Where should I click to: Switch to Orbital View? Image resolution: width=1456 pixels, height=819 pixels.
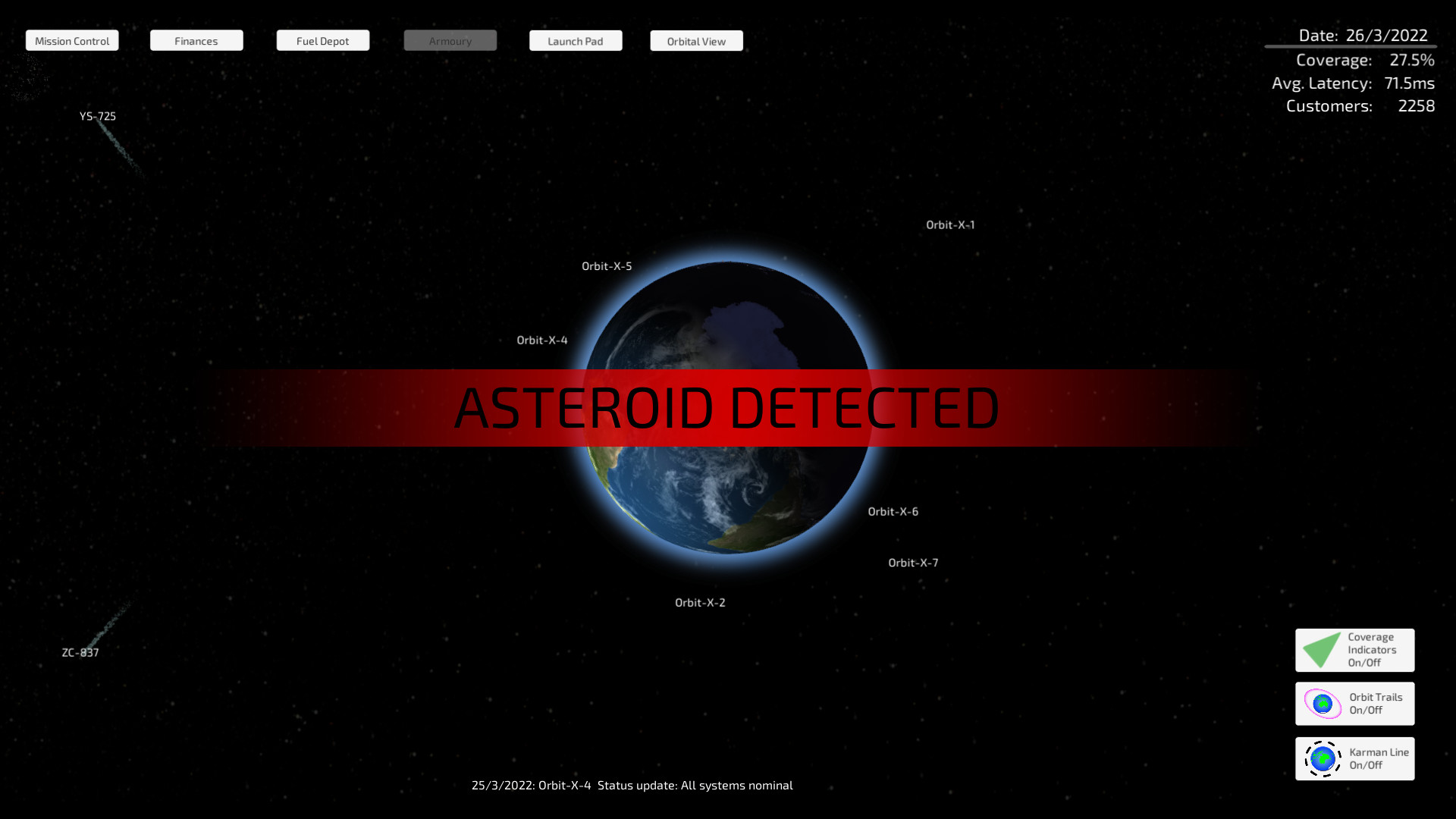[696, 40]
